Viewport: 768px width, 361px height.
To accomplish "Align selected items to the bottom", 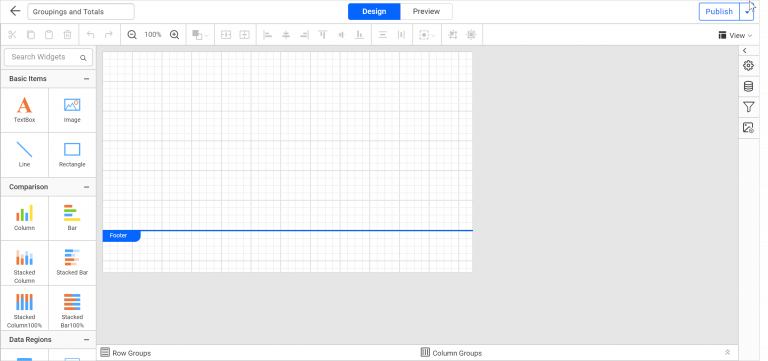I will click(360, 35).
